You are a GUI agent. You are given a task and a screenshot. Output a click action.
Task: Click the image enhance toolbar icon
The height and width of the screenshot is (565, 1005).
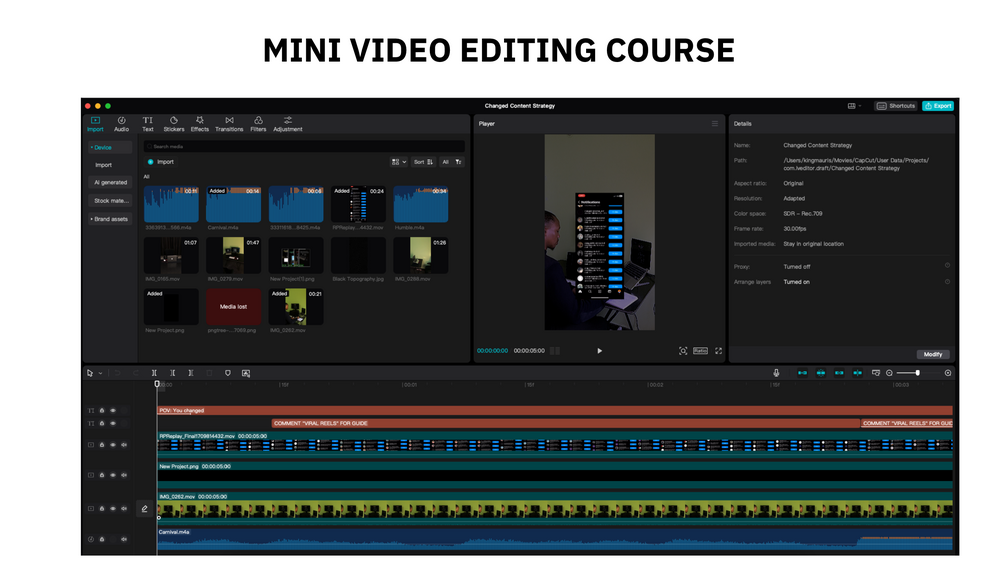tap(246, 373)
